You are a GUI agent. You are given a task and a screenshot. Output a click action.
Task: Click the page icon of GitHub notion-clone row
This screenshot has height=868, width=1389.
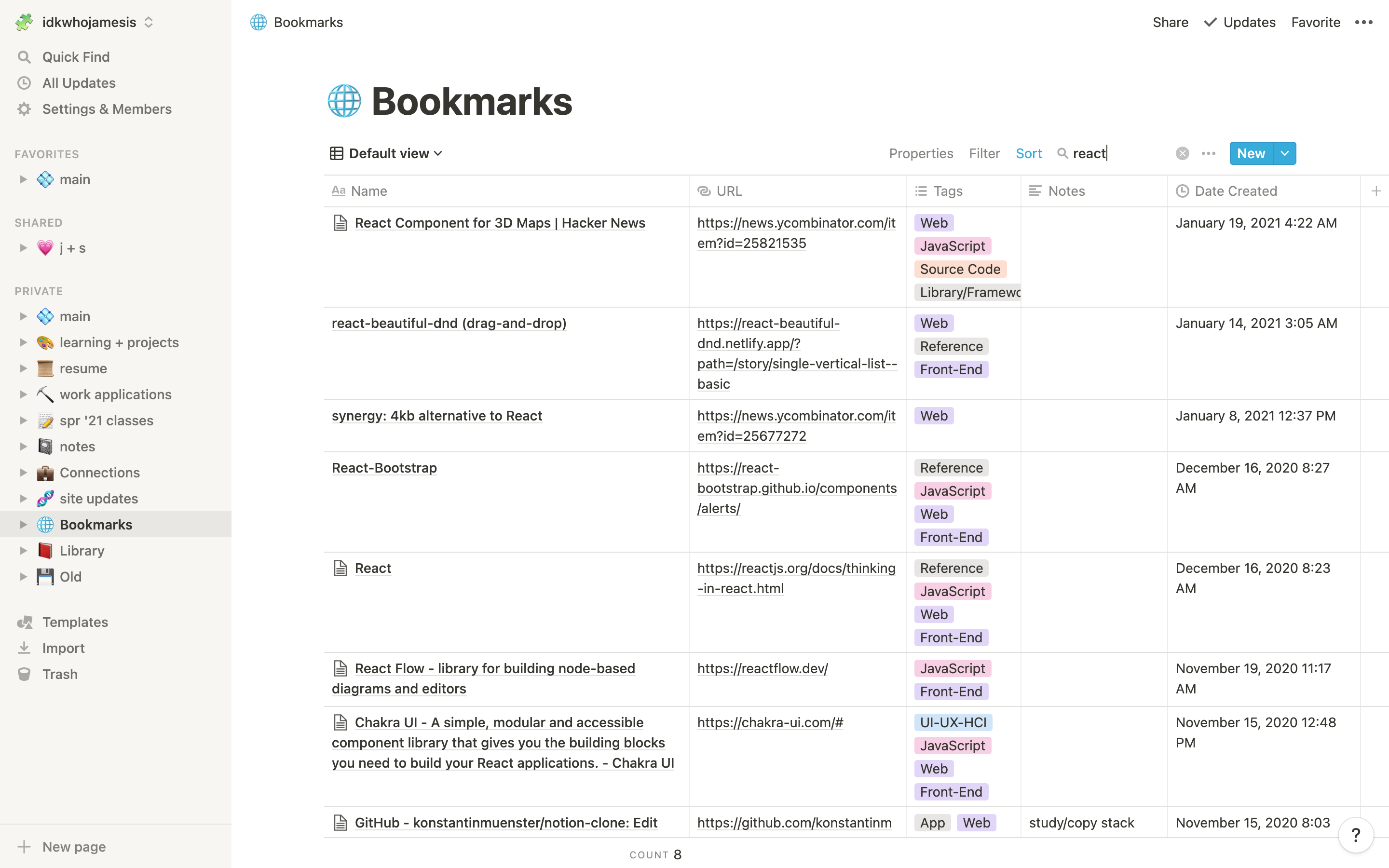point(340,823)
